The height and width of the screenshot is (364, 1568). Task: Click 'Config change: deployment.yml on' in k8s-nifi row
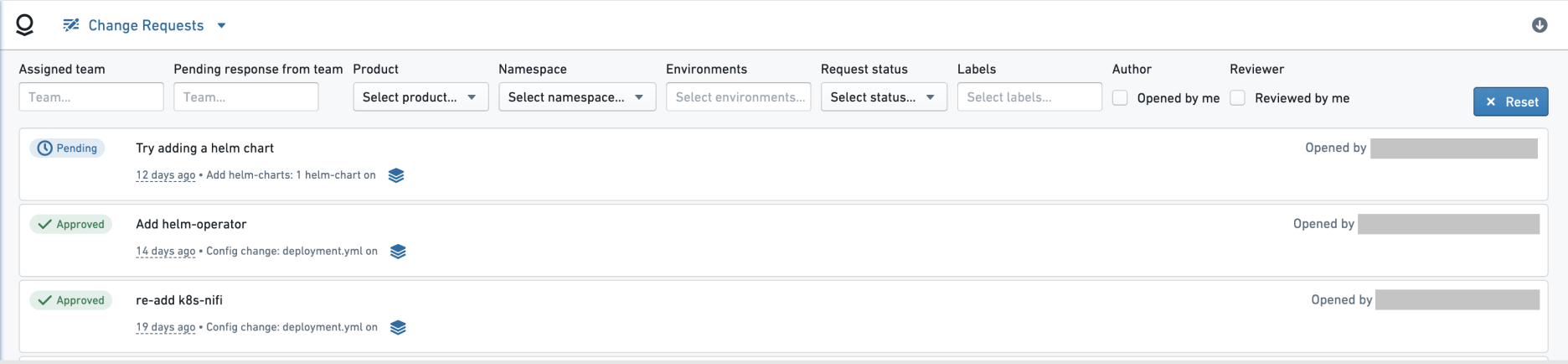pyautogui.click(x=291, y=327)
